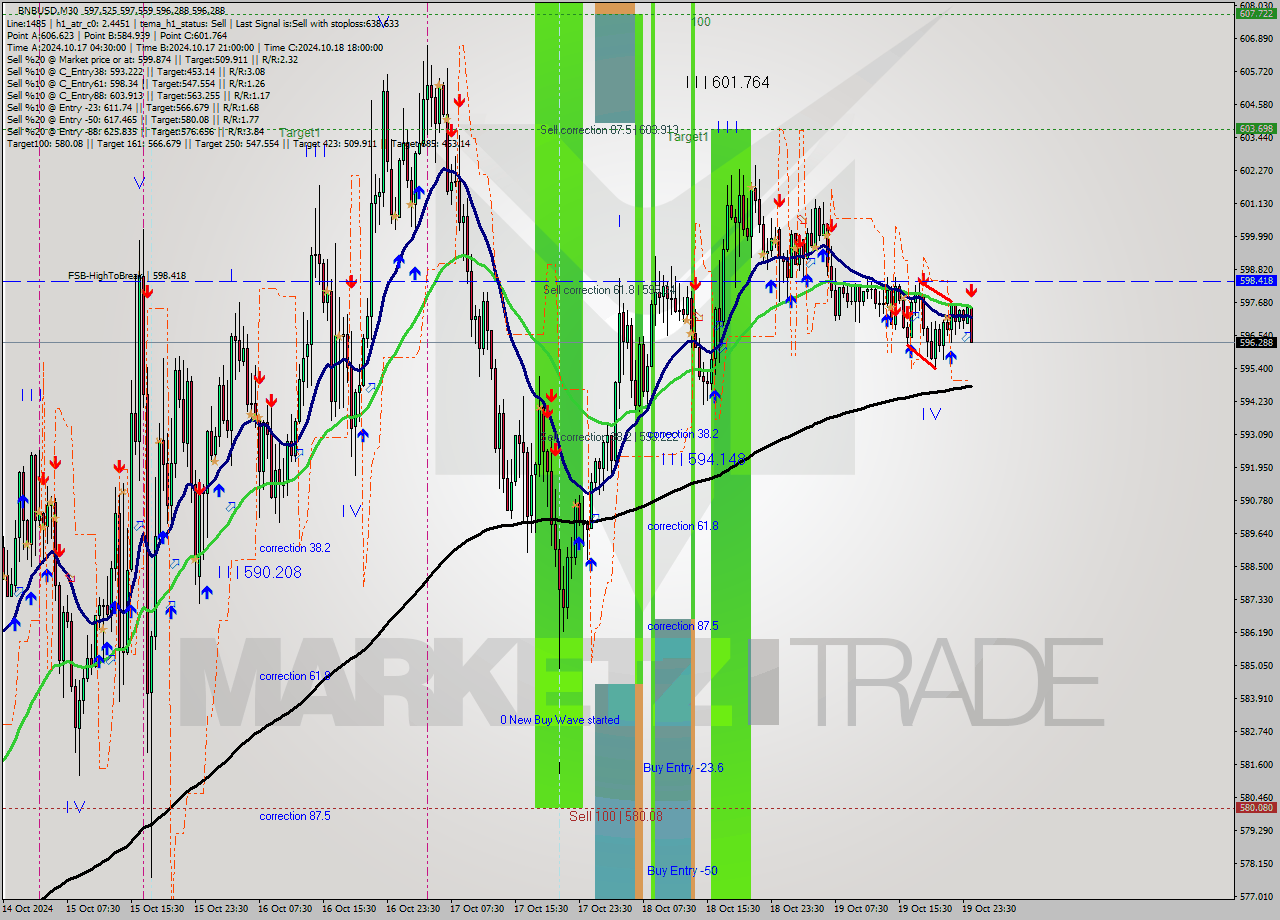Screen dimensions: 1280x920
Task: Select 'Sell %20 @ Market price' line
Action: pos(151,59)
